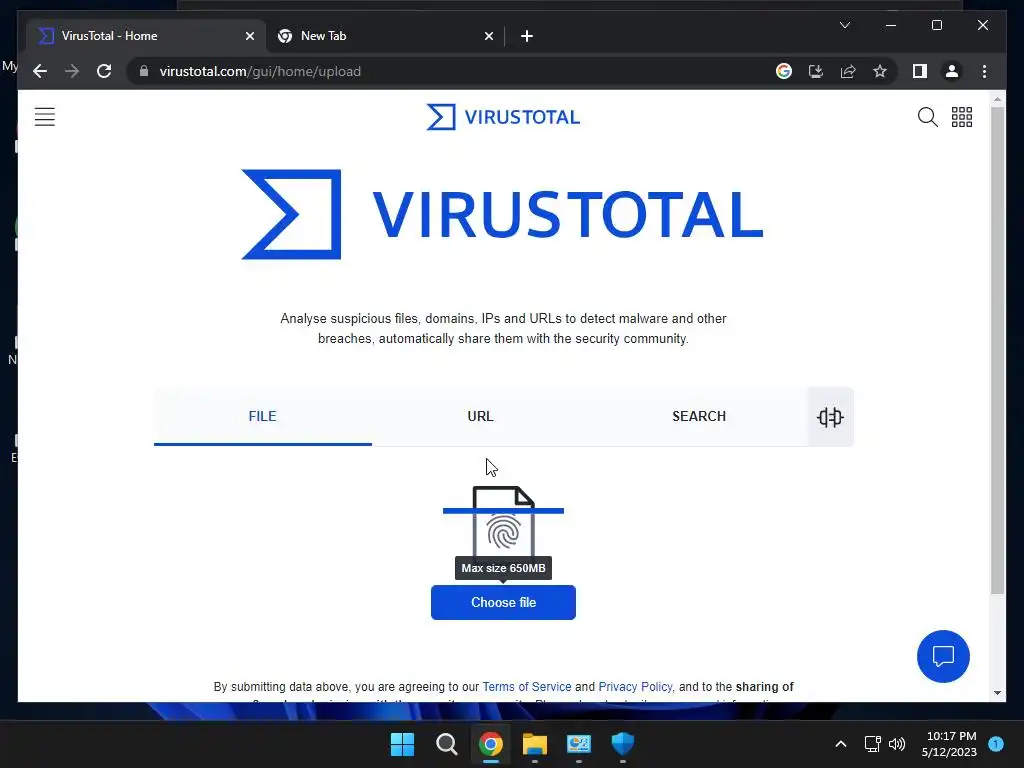The width and height of the screenshot is (1024, 768).
Task: Bookmark this tab with star icon
Action: tap(880, 71)
